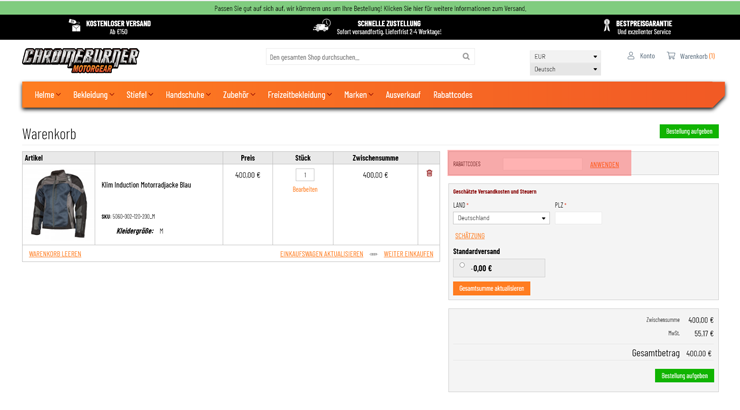The height and width of the screenshot is (410, 740).
Task: Open the Konto account icon
Action: coord(631,56)
